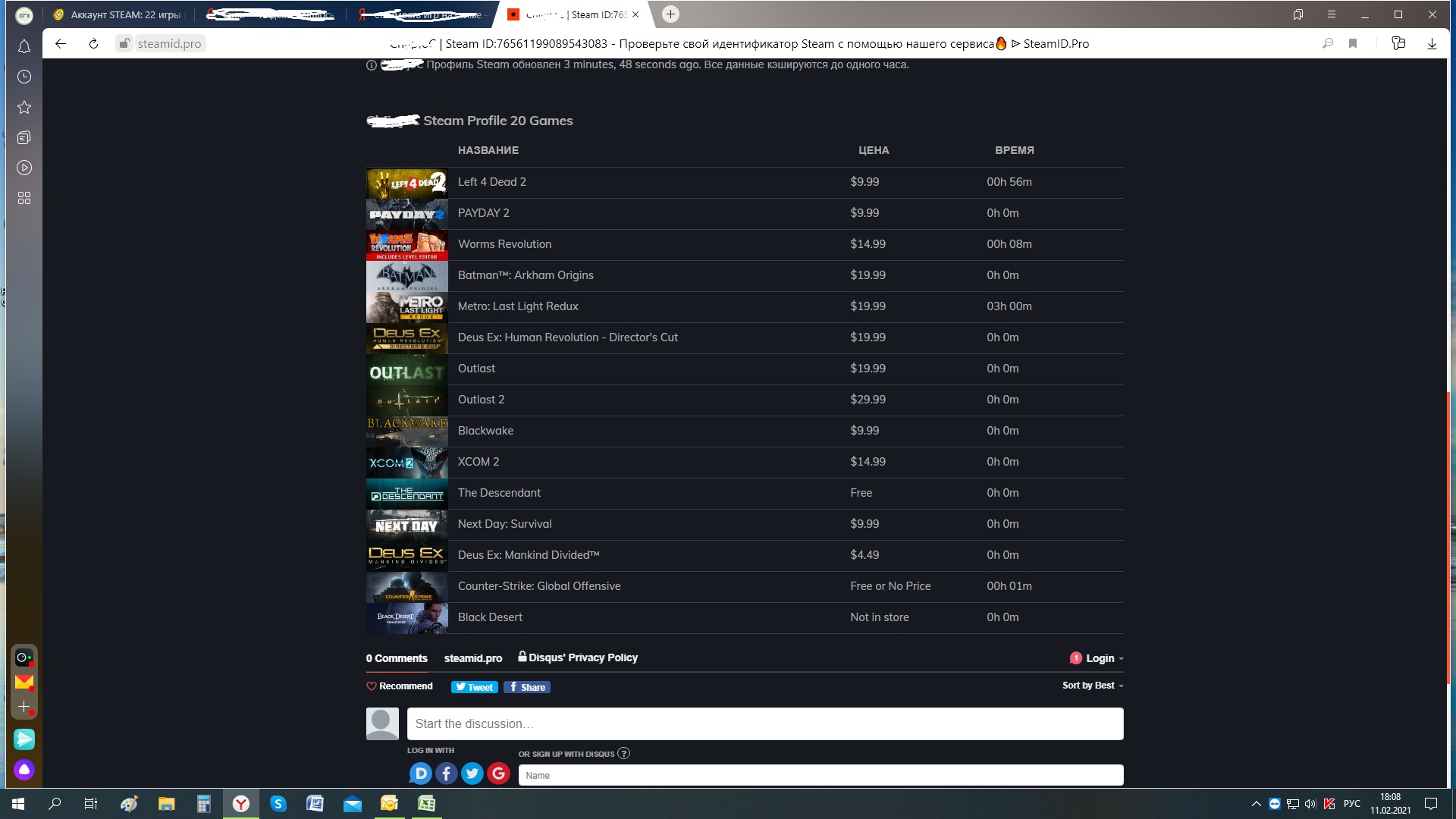Close the active Steam ID tab
The width and height of the screenshot is (1456, 819).
tap(635, 14)
